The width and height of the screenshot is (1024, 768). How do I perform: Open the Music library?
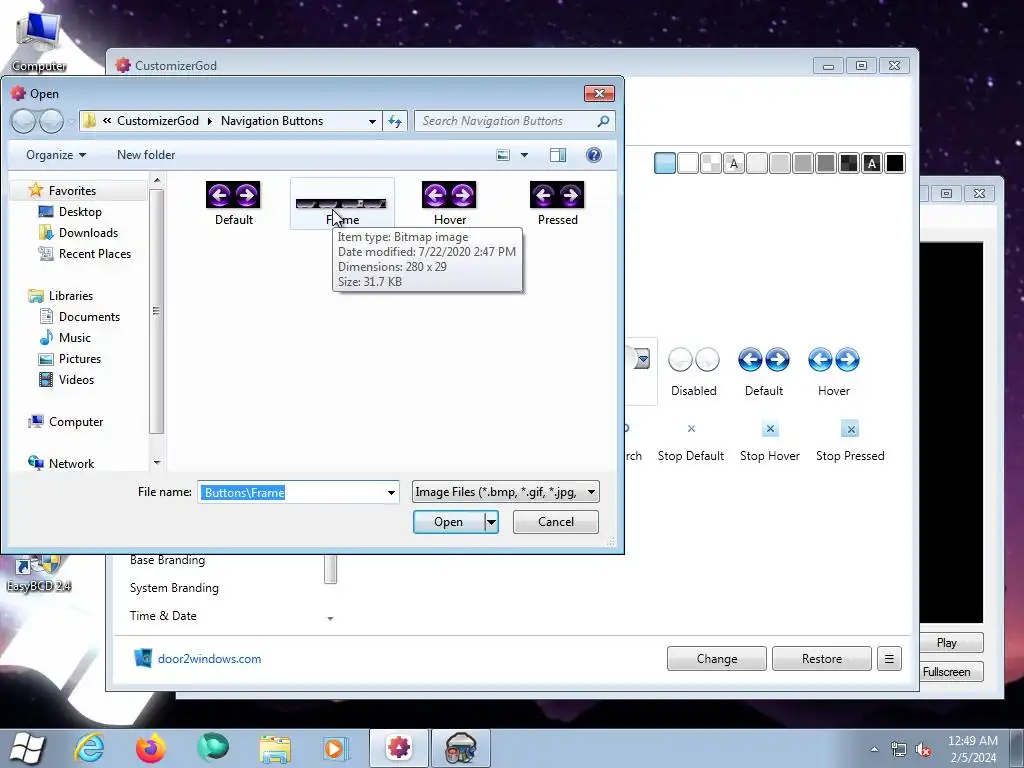click(74, 338)
